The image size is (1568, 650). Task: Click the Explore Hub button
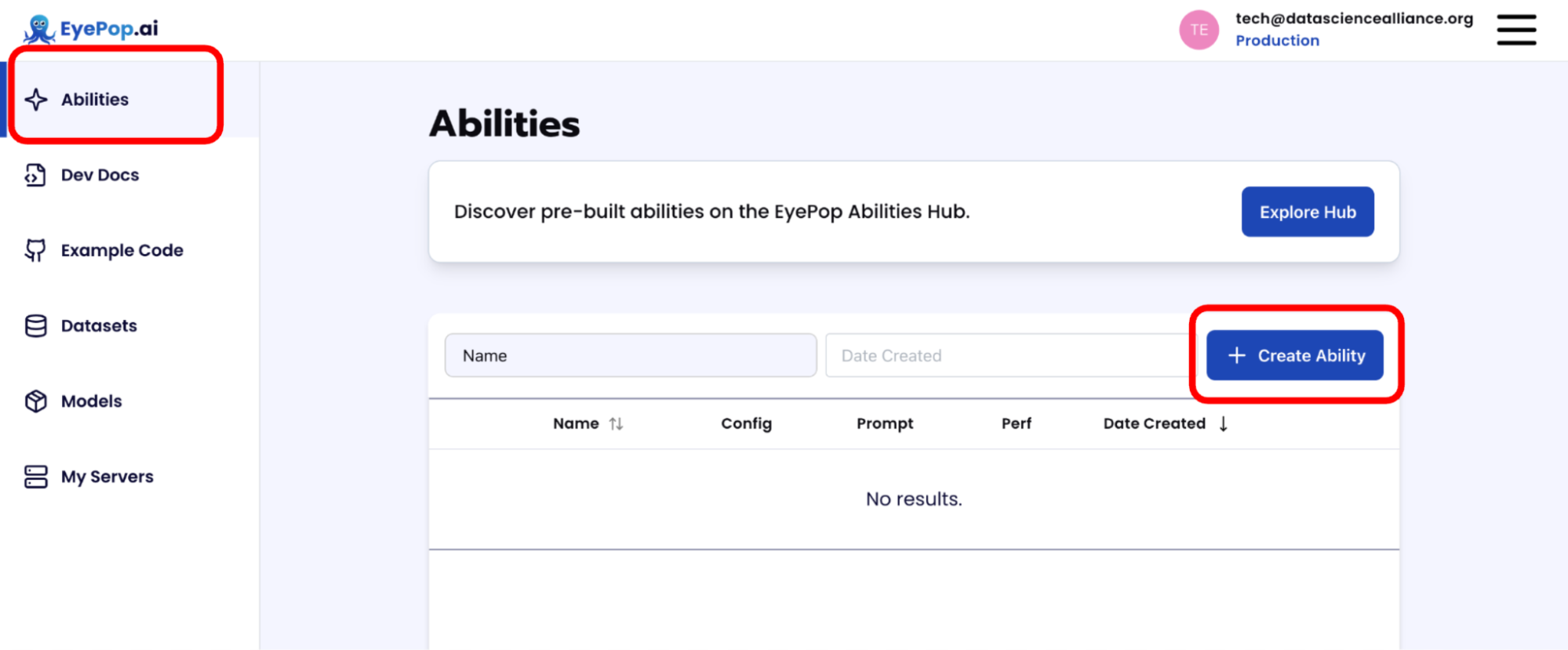click(1308, 212)
